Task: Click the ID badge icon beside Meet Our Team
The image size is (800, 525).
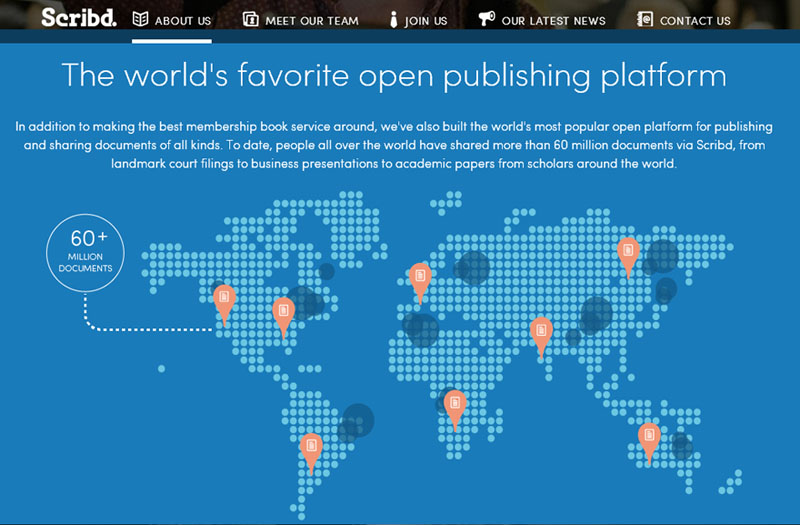Action: point(251,19)
